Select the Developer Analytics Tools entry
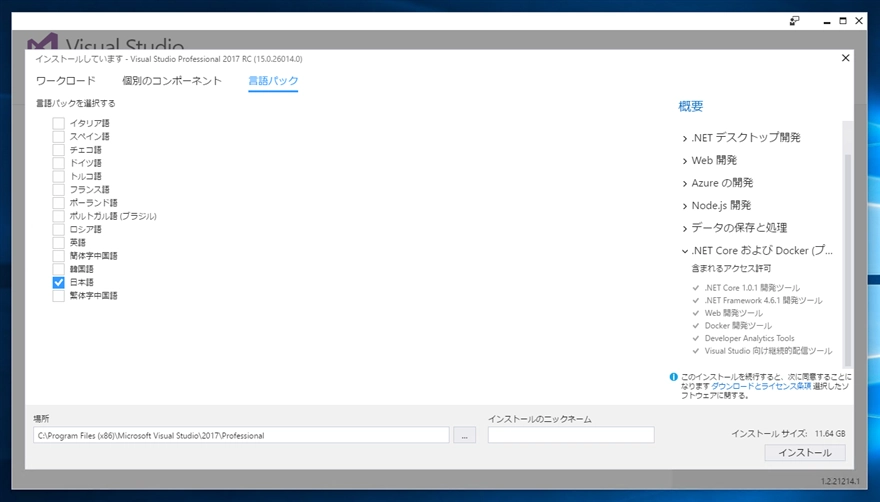This screenshot has width=880, height=502. (x=749, y=338)
